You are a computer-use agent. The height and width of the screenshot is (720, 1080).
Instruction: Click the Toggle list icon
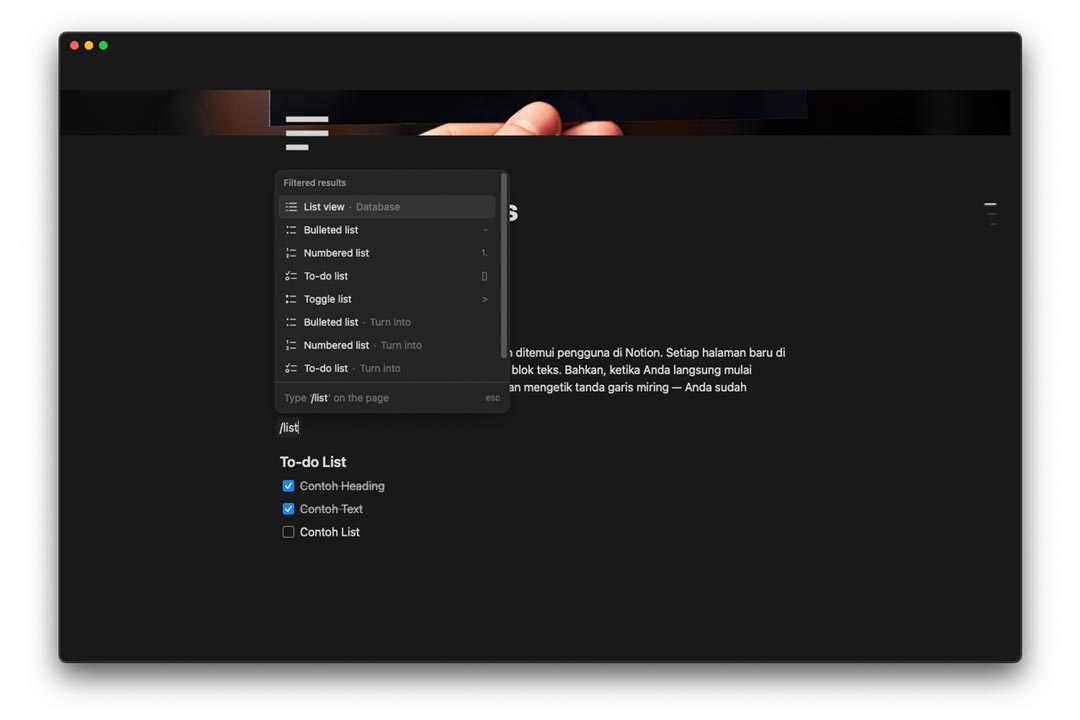pyautogui.click(x=291, y=299)
